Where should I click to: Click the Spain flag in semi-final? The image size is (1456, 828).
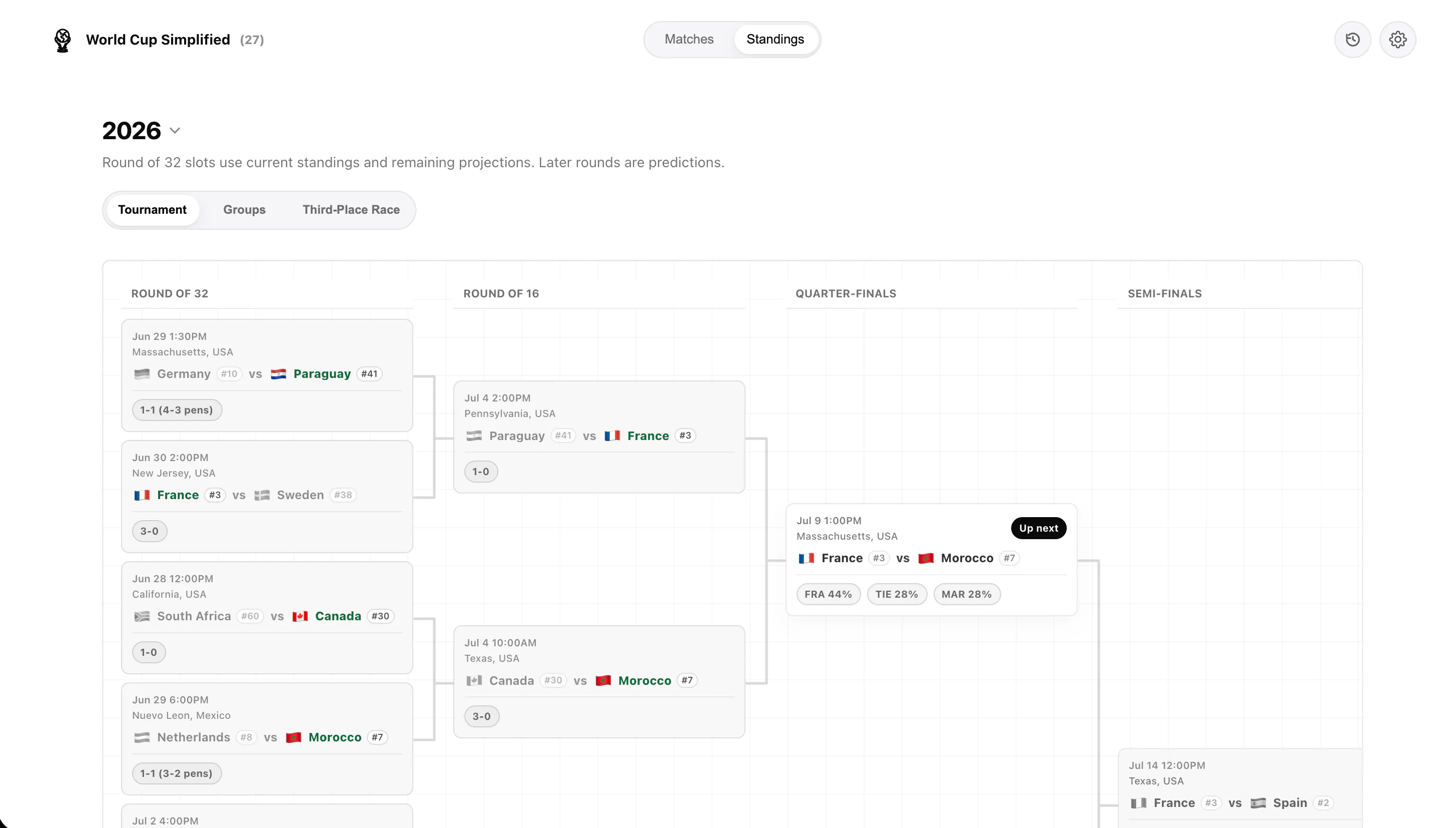(x=1258, y=803)
